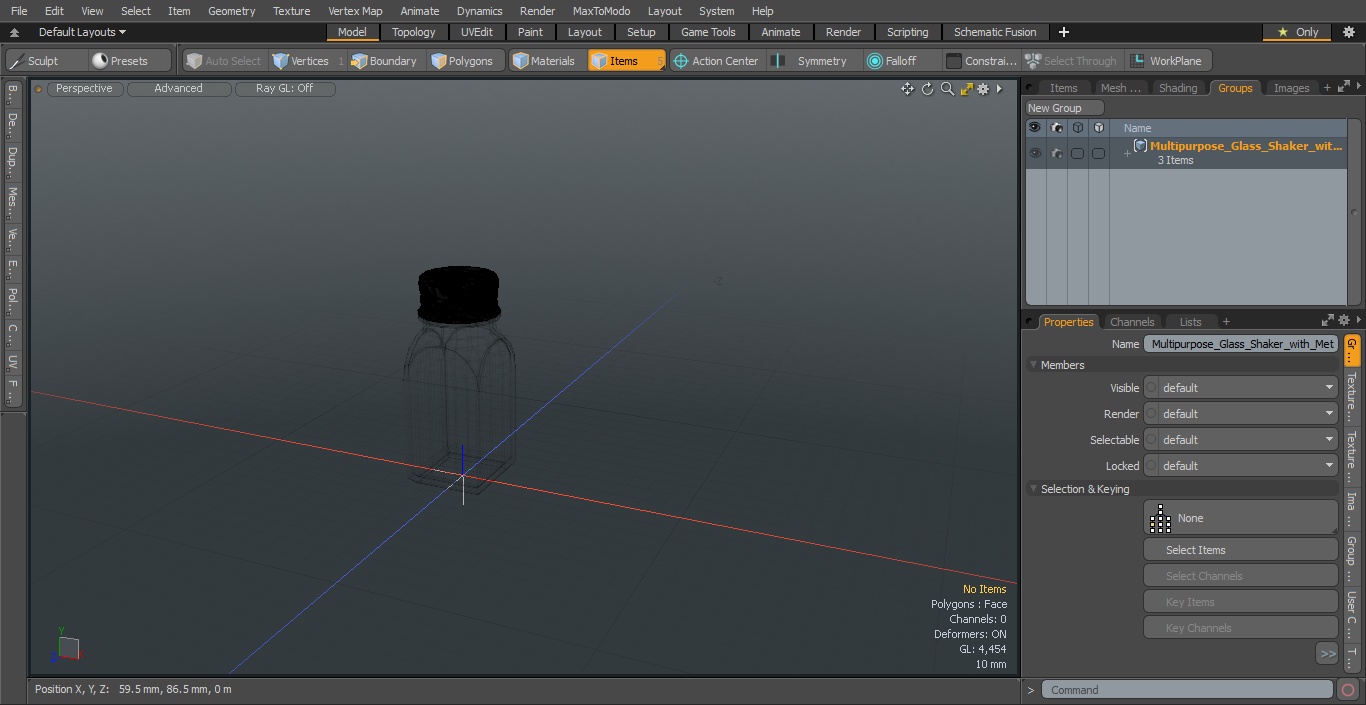The width and height of the screenshot is (1366, 705).
Task: Click the record circle beside Command field
Action: (1348, 690)
